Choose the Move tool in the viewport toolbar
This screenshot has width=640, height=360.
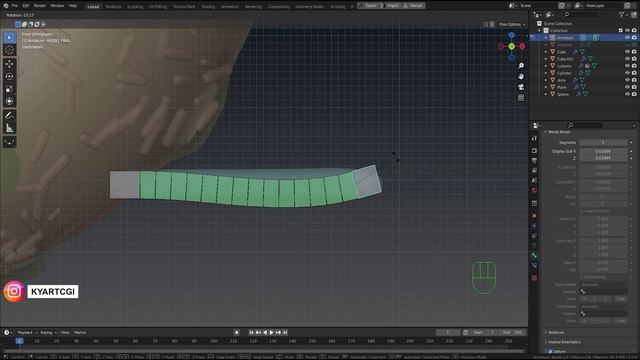pyautogui.click(x=9, y=64)
